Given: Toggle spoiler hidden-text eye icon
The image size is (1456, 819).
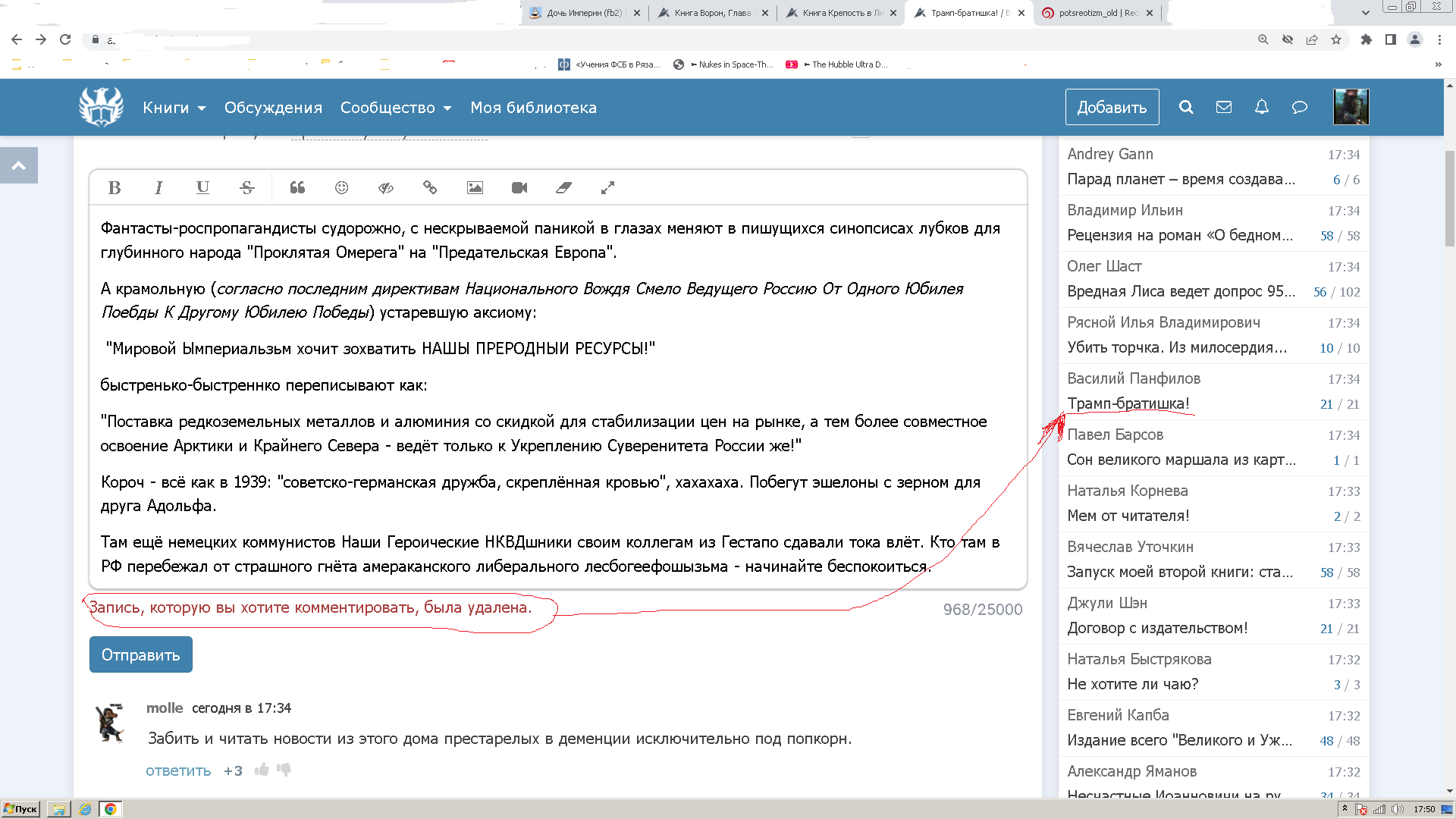Looking at the screenshot, I should (386, 187).
